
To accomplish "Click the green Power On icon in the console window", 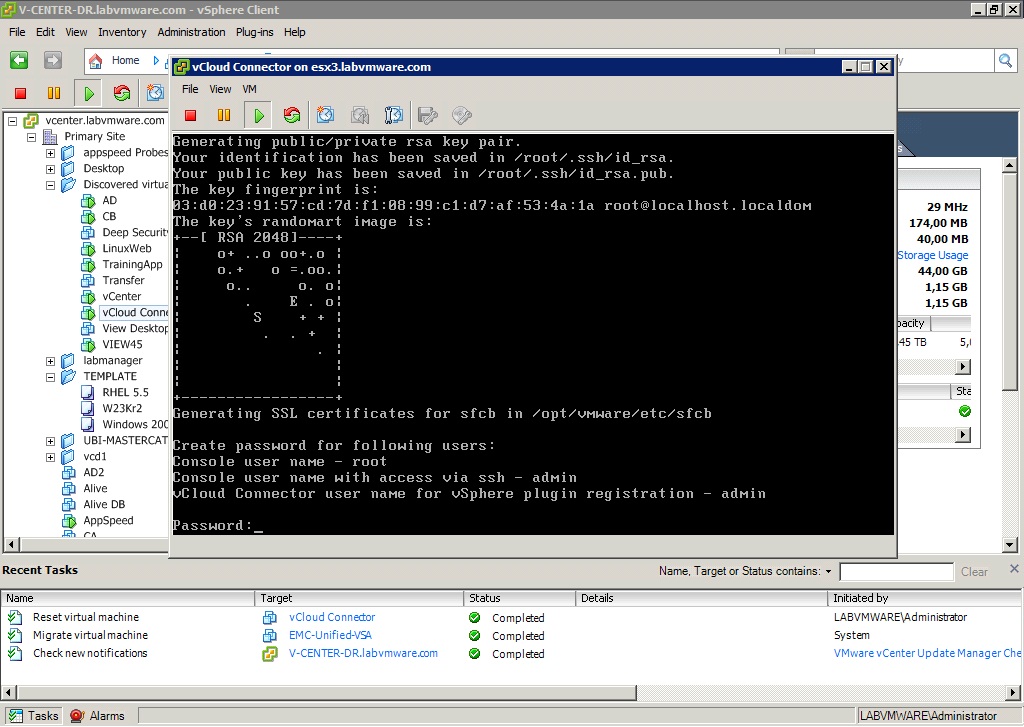I will [x=259, y=116].
